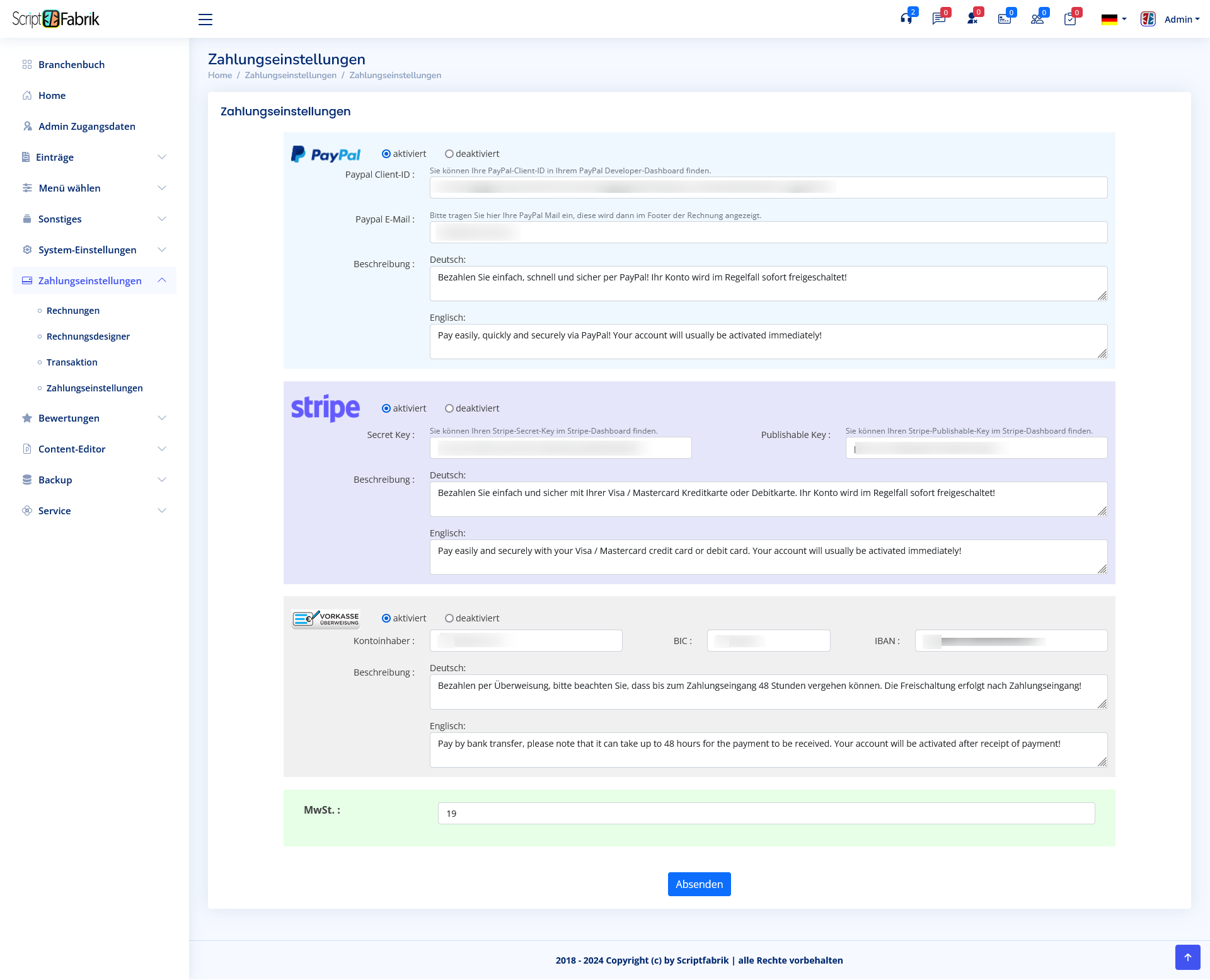1210x980 pixels.
Task: Click the Vorkasse Überweisung logo
Action: 326,619
